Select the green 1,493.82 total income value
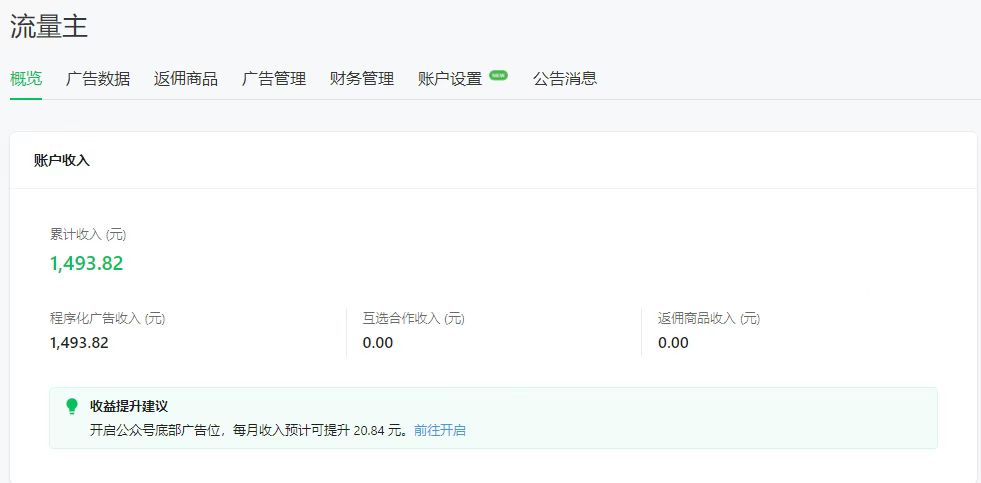 coord(86,263)
